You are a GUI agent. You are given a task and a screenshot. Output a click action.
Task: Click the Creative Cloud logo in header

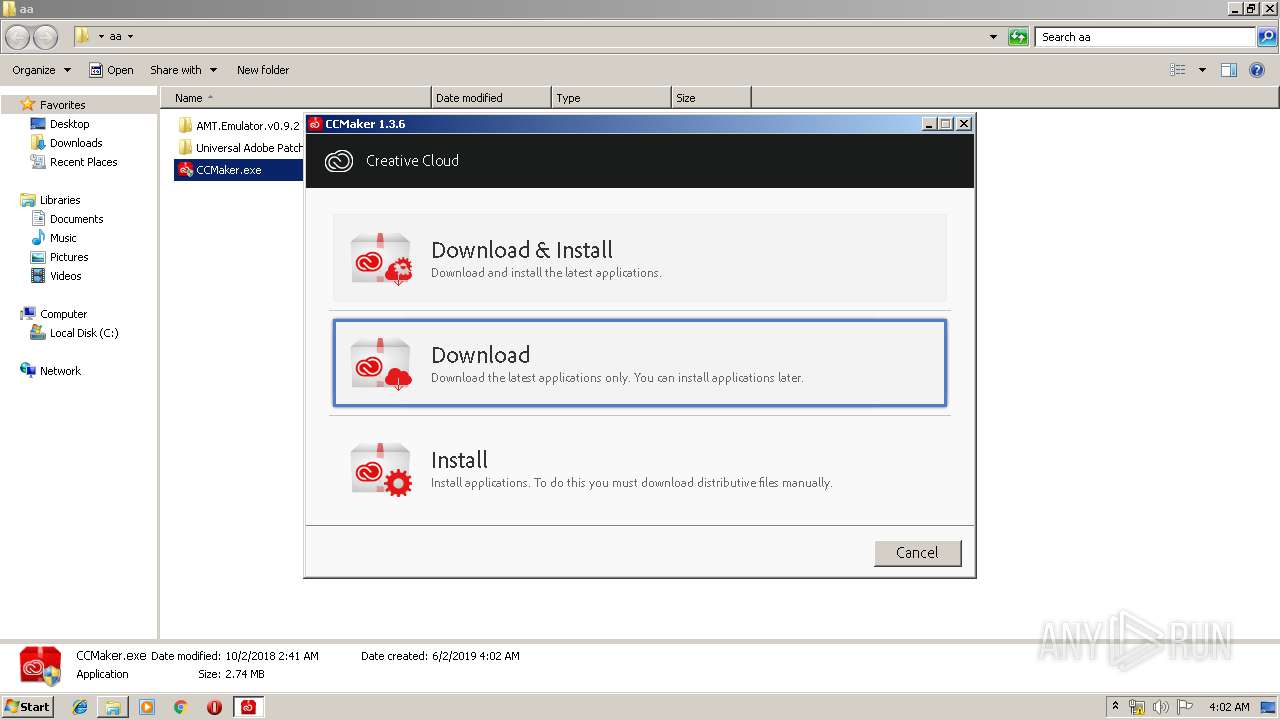[339, 161]
